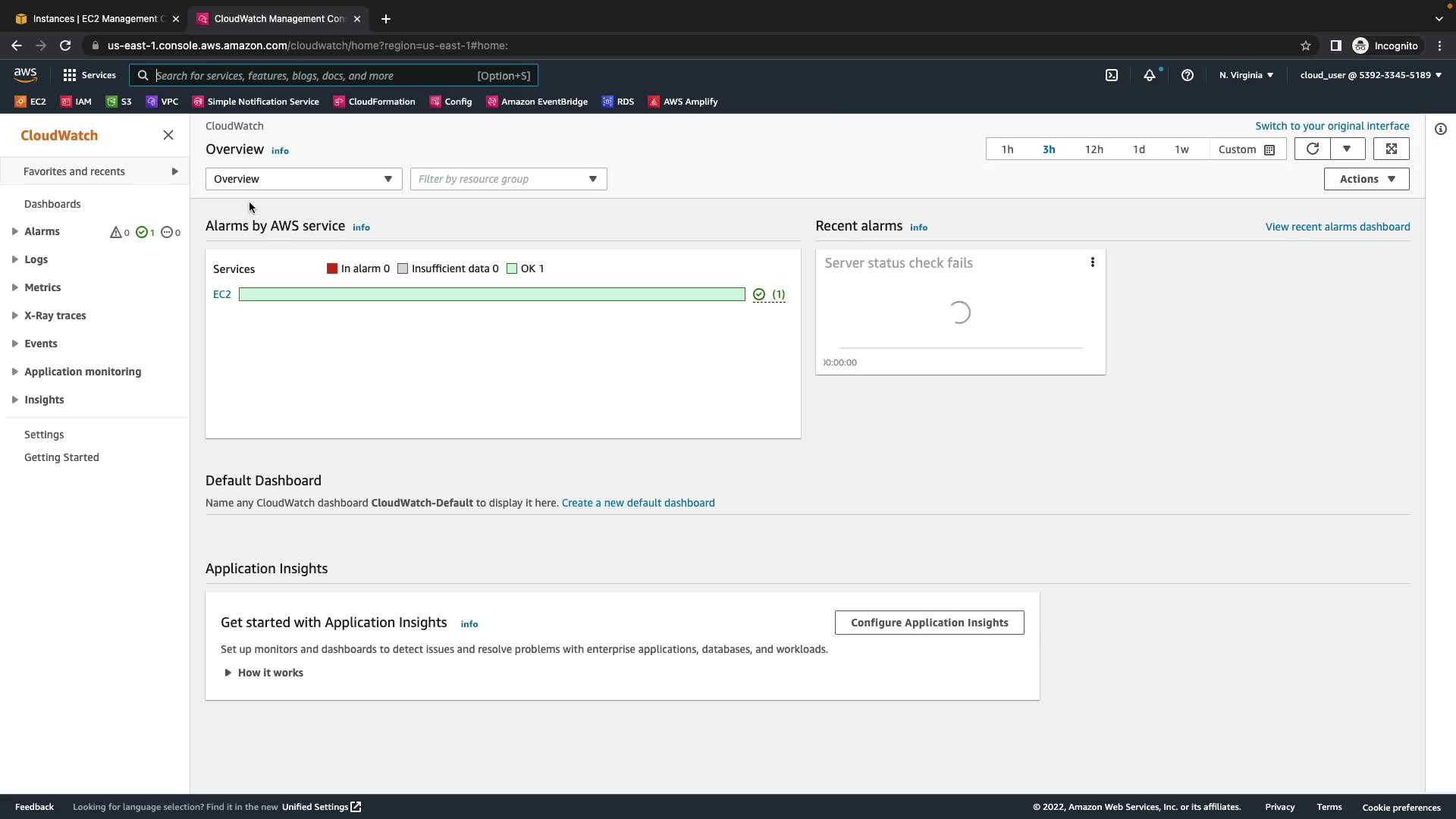Select the 12h time range
This screenshot has width=1456, height=819.
tap(1094, 149)
